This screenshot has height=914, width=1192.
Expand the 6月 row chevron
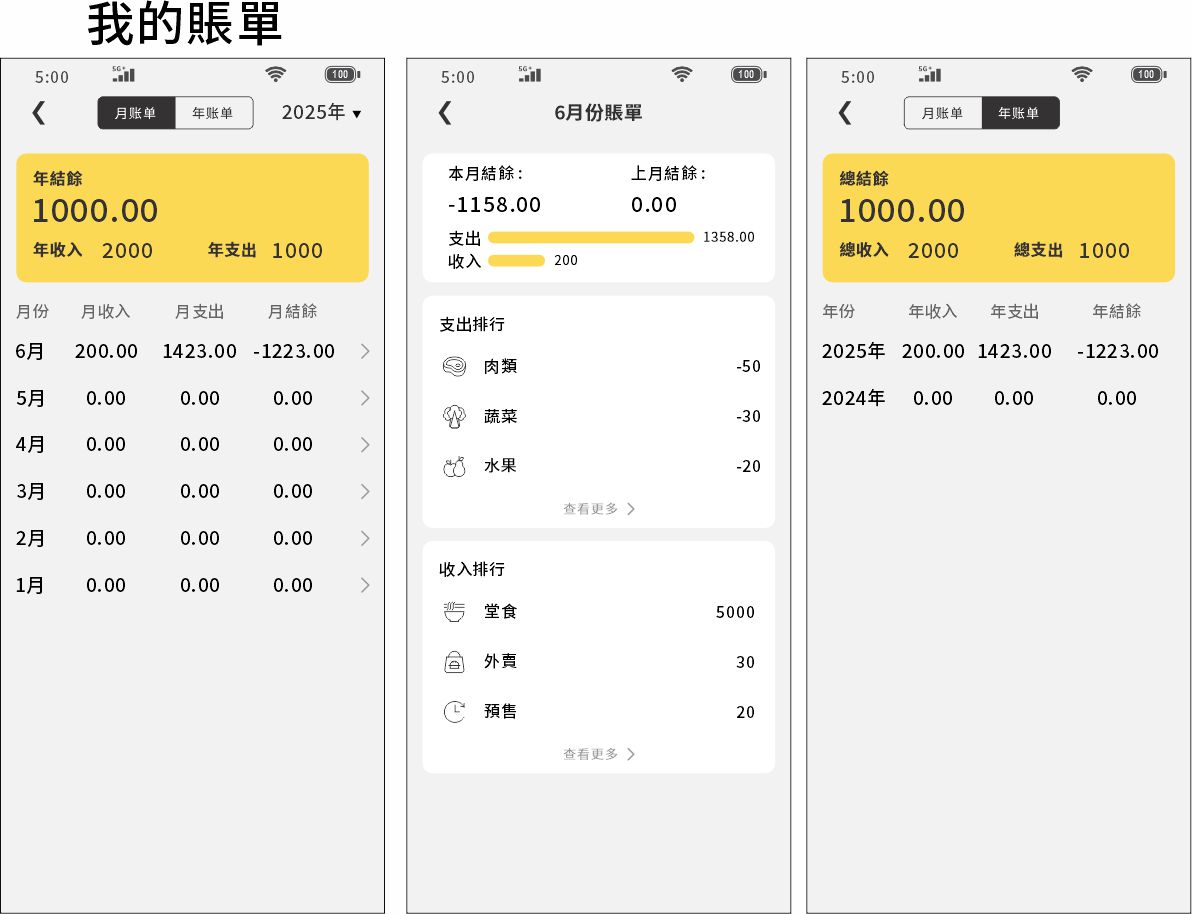[x=365, y=351]
